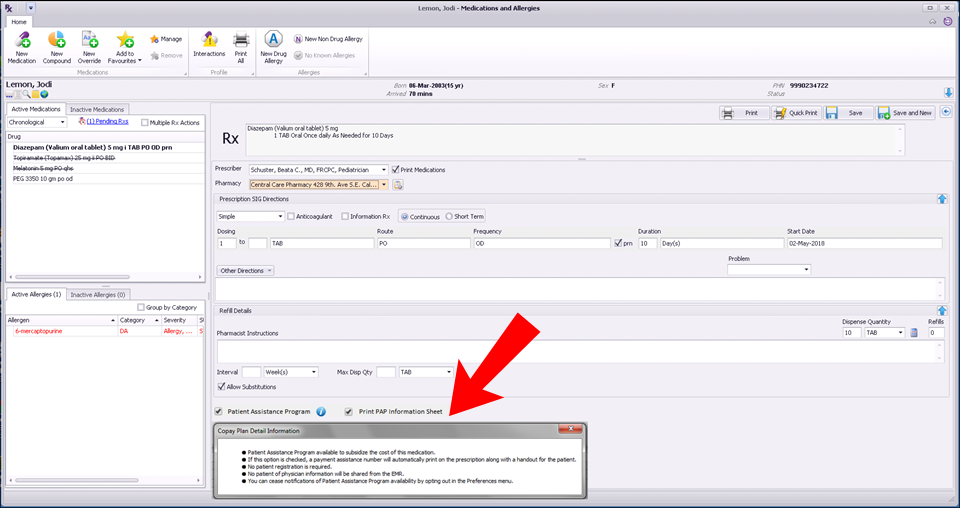Screen dimensions: 960x508
Task: Open the Chronological sort dropdown
Action: click(x=62, y=122)
